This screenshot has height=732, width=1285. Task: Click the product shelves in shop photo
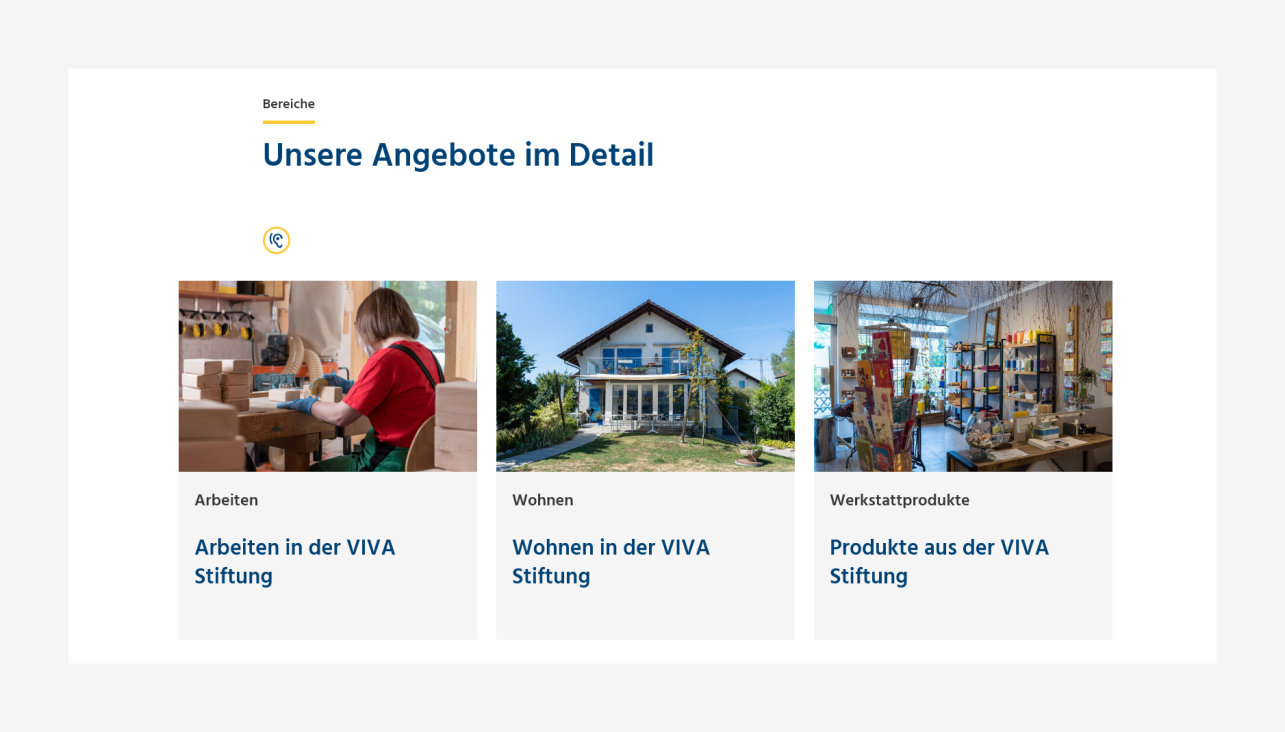point(1000,385)
